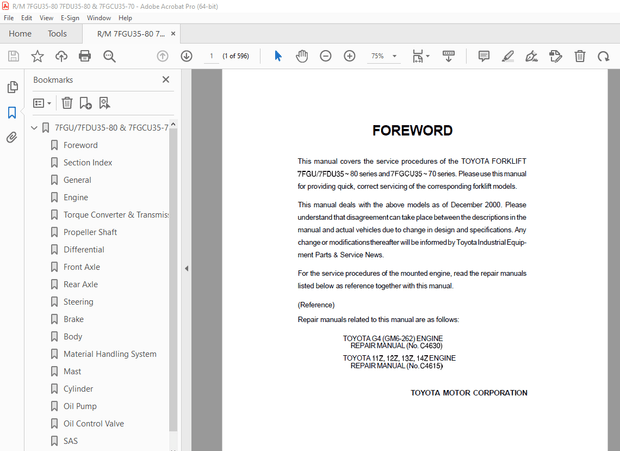This screenshot has width=620, height=451.
Task: Jump to Section Index bookmark
Action: 88,162
